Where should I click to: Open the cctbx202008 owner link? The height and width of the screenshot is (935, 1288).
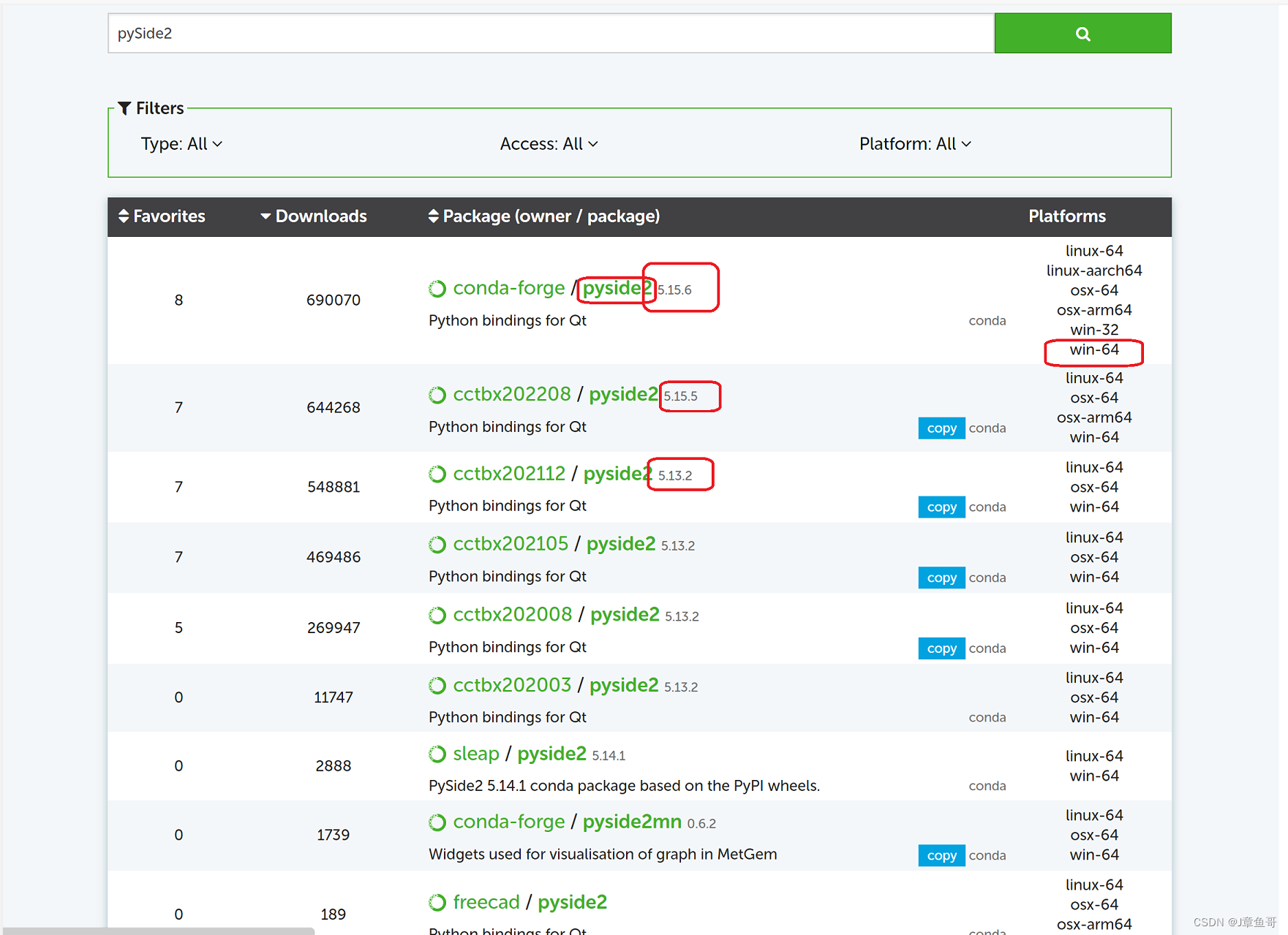pyautogui.click(x=513, y=615)
